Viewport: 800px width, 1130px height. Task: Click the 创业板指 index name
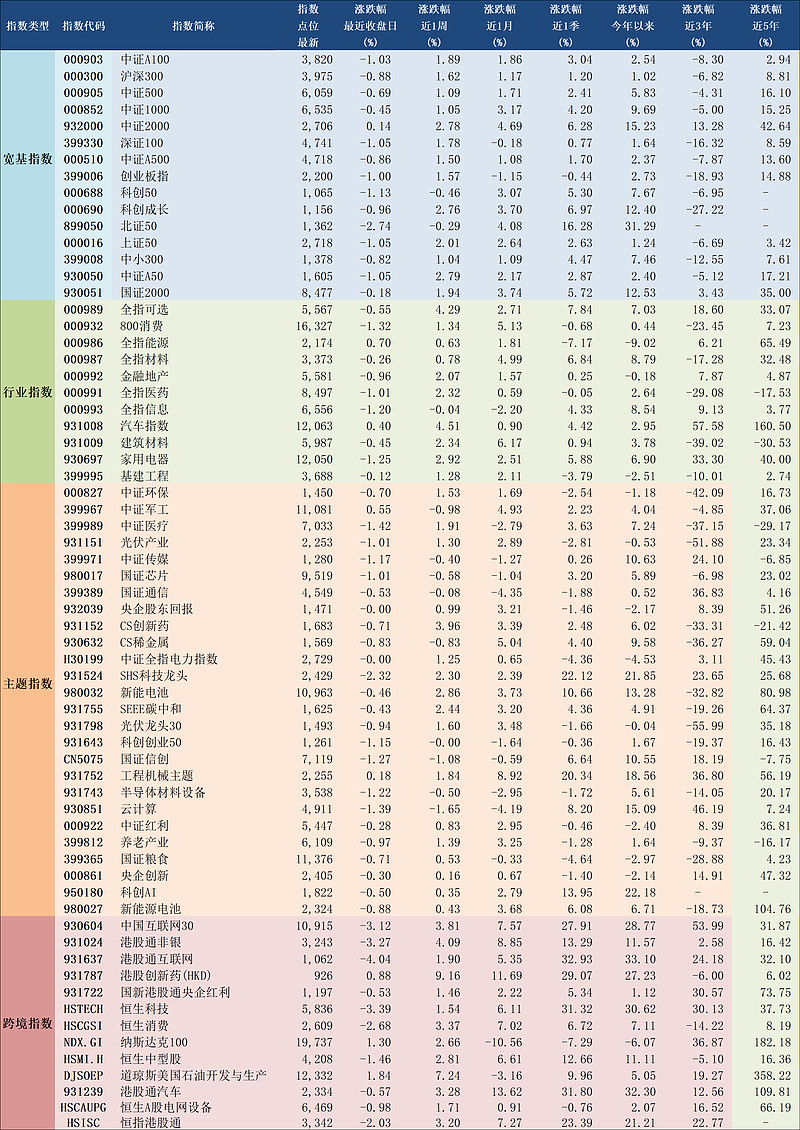click(x=144, y=176)
